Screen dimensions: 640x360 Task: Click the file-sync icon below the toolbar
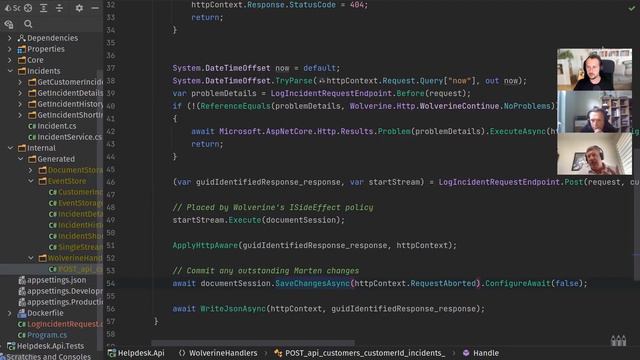tap(9, 24)
